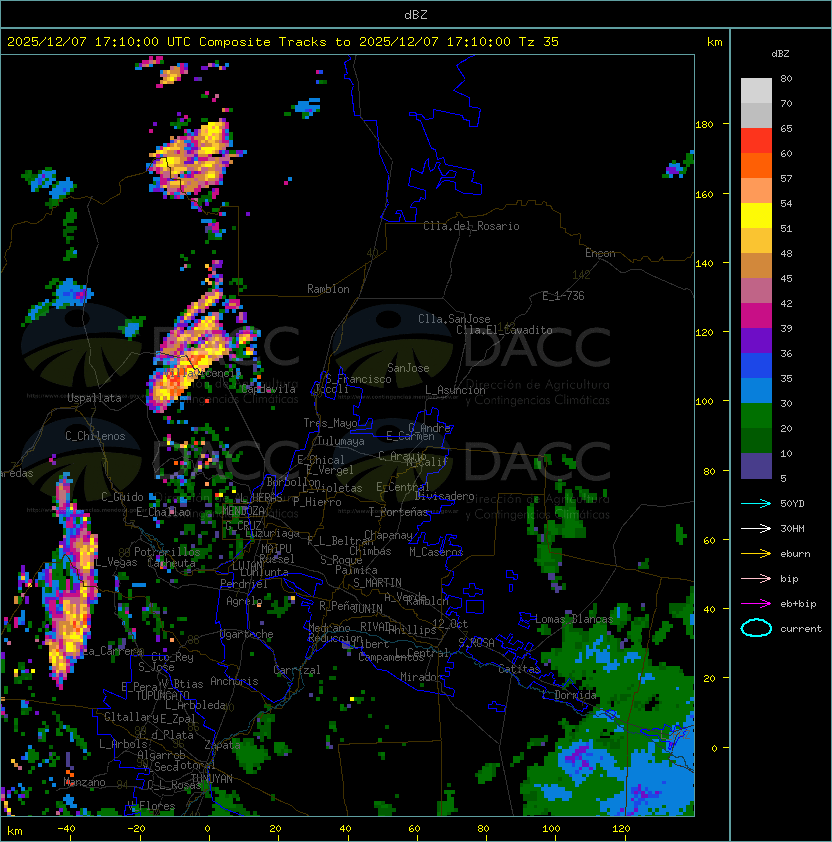The image size is (832, 842).
Task: Click the magenta eb+bip arrow legend icon
Action: point(756,604)
